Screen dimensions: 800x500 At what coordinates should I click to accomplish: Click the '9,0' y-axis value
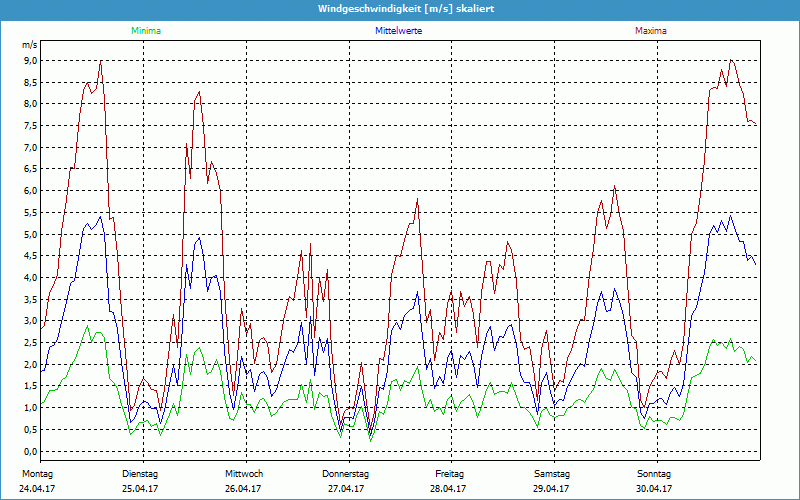coord(31,61)
